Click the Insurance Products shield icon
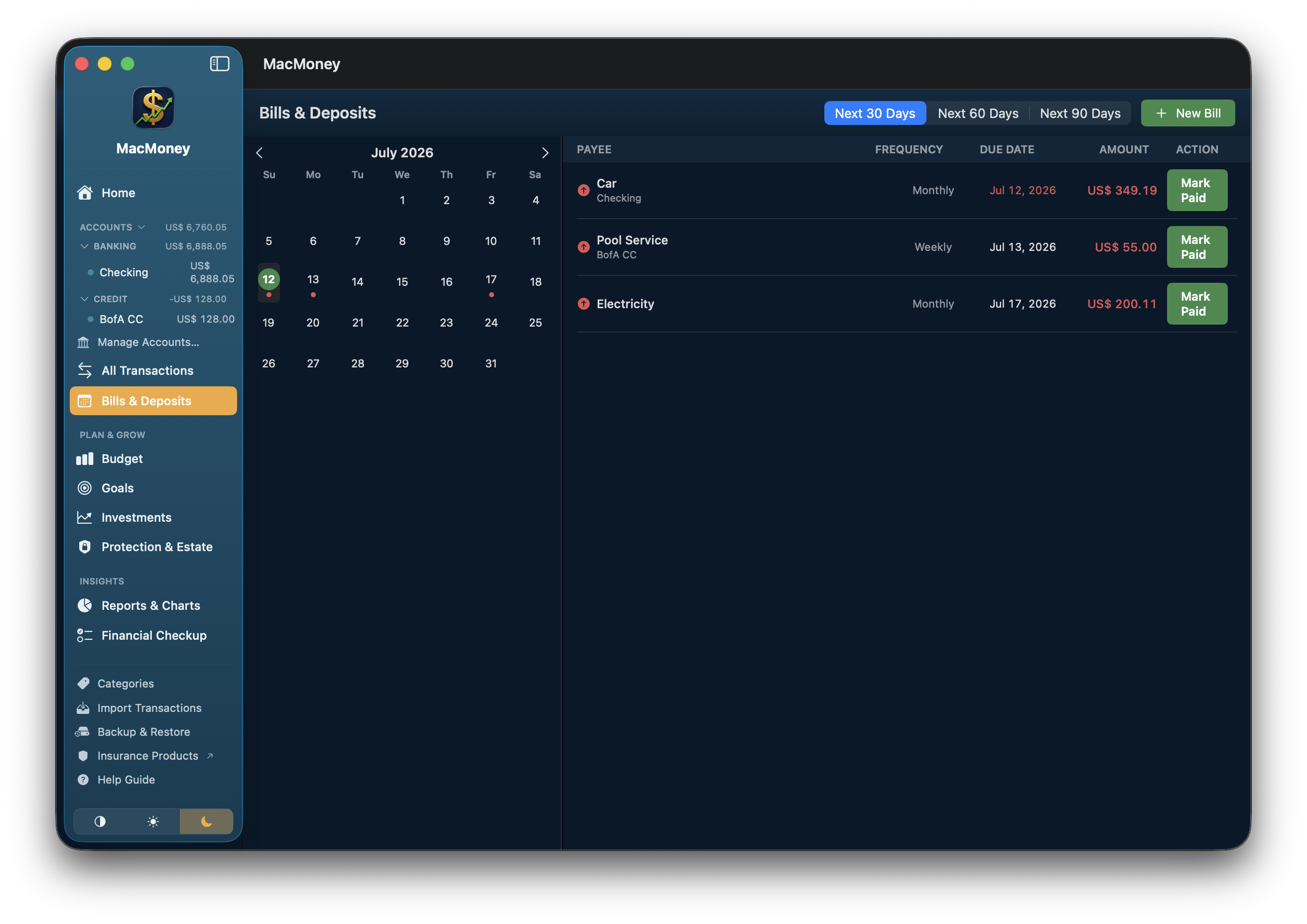 click(83, 756)
